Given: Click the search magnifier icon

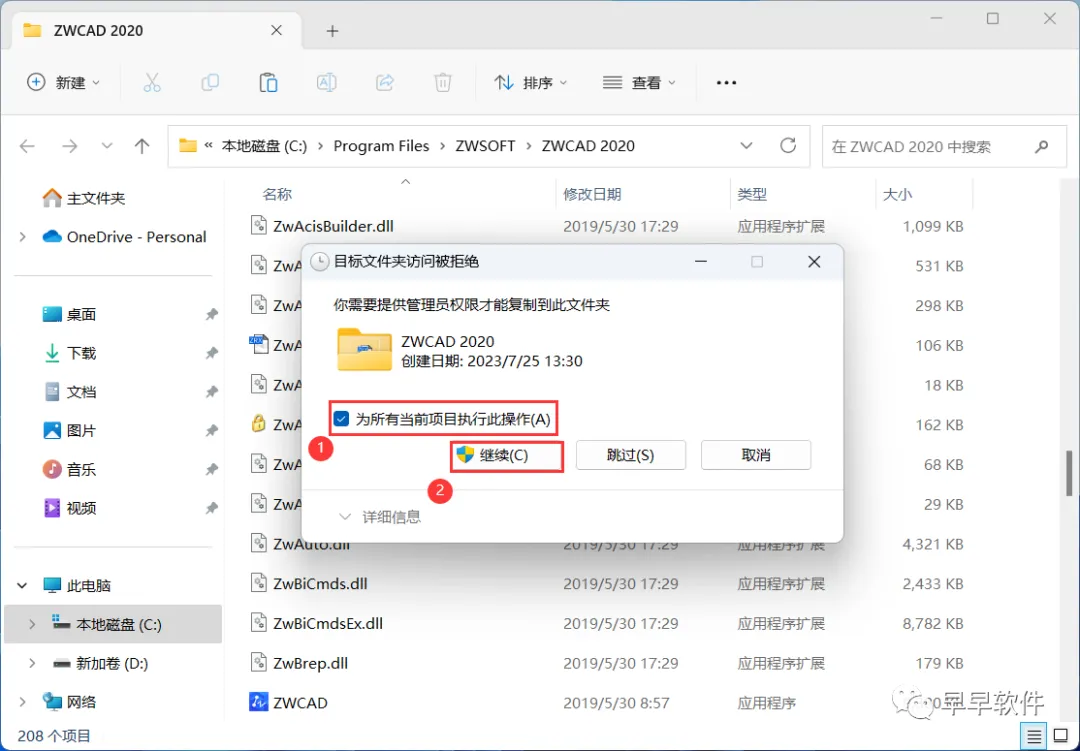Looking at the screenshot, I should click(x=1041, y=146).
